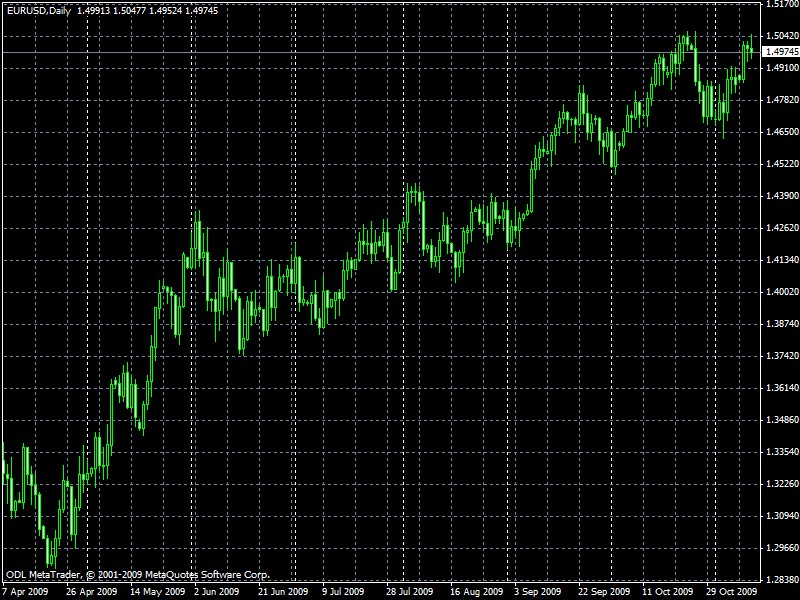Click the 29 Oct 2009 date label
Image resolution: width=800 pixels, height=600 pixels.
pyautogui.click(x=732, y=592)
